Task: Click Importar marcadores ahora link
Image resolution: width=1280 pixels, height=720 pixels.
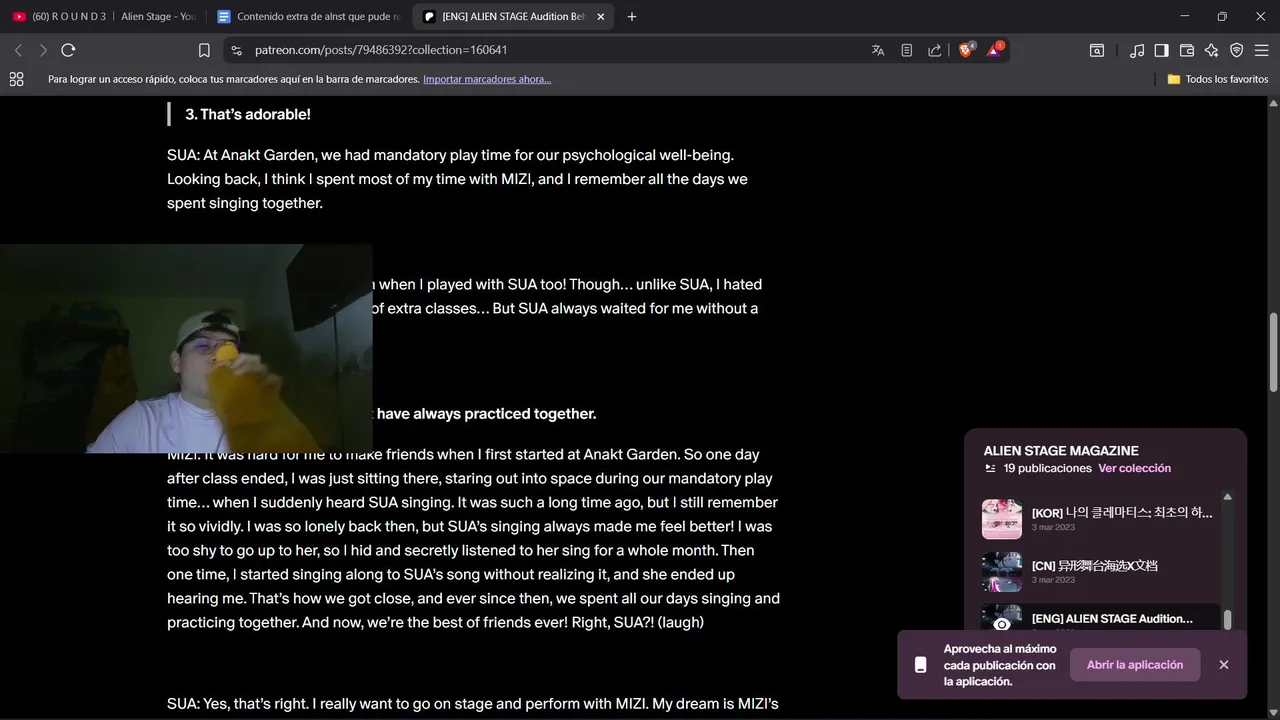Action: tap(487, 79)
